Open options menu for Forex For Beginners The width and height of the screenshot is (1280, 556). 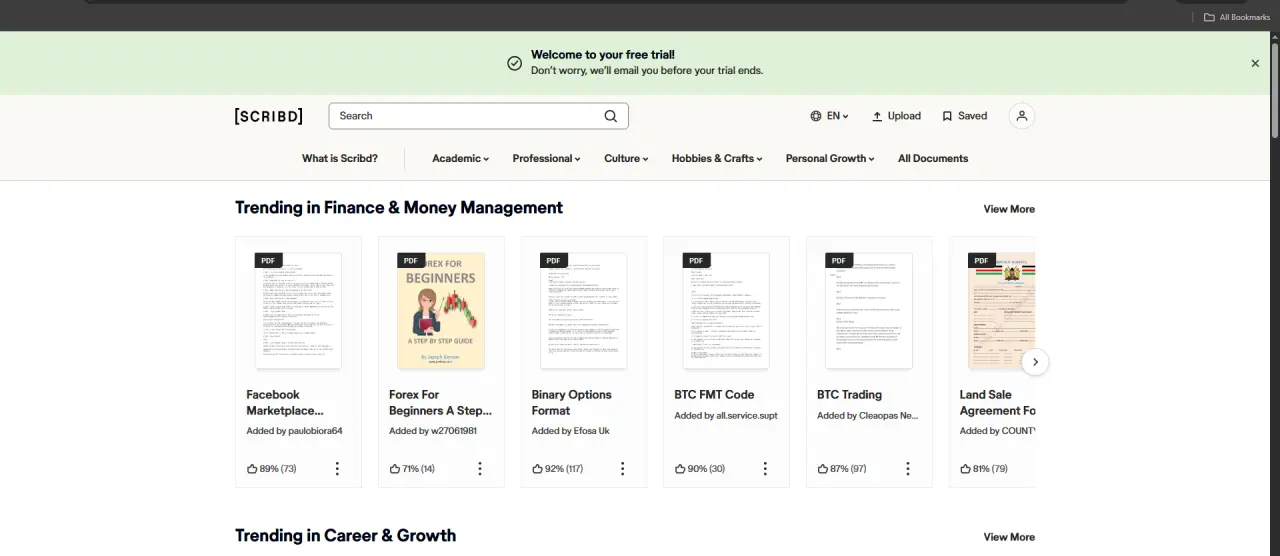coord(480,468)
